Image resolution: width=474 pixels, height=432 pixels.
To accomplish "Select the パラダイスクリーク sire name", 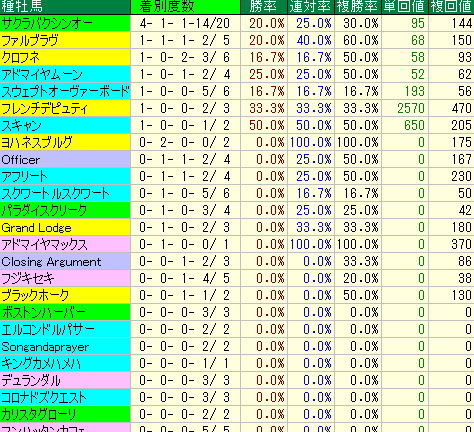I will pyautogui.click(x=65, y=210).
